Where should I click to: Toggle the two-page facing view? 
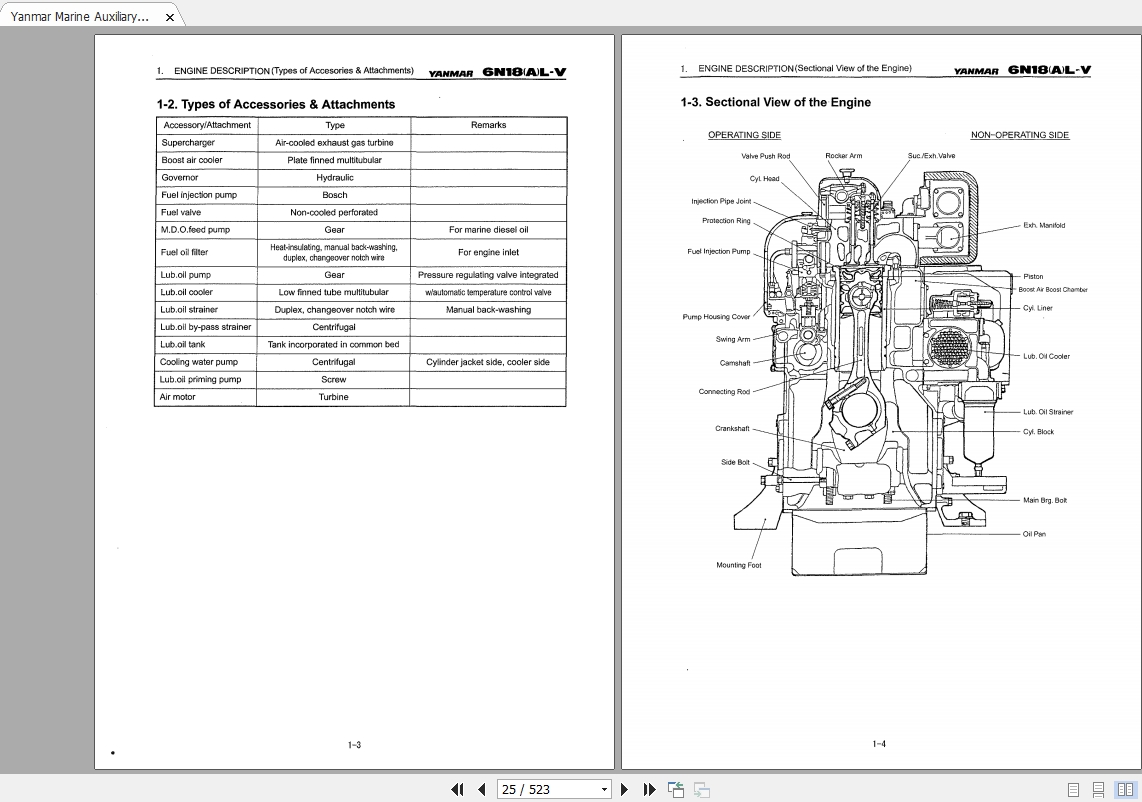[1123, 789]
